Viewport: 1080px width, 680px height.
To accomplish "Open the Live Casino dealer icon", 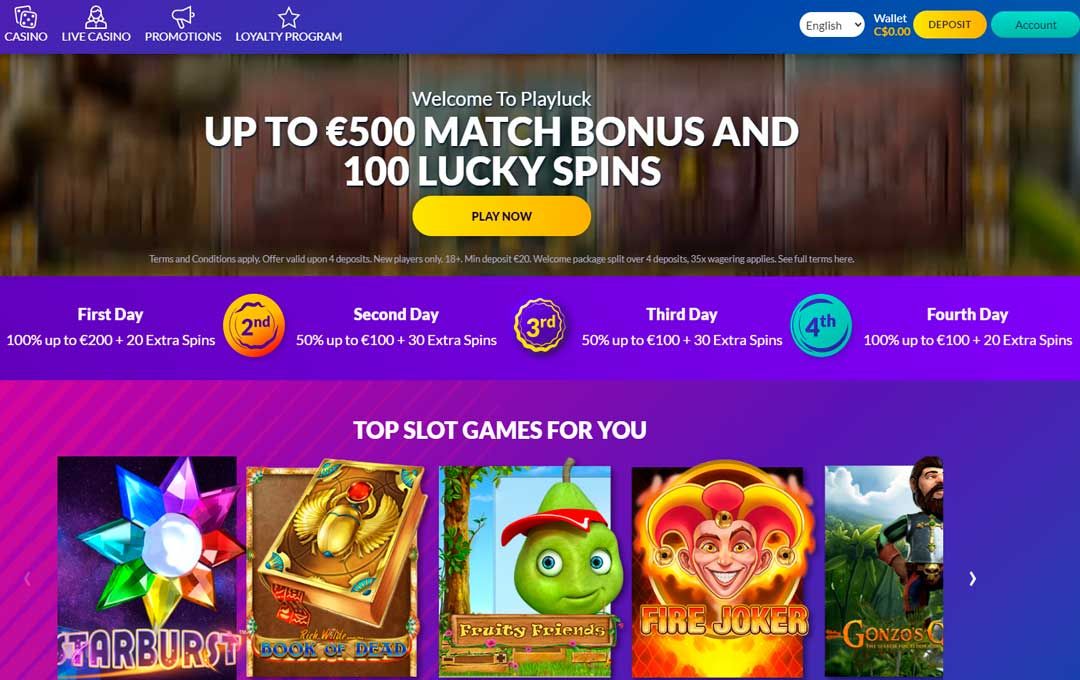I will [96, 17].
